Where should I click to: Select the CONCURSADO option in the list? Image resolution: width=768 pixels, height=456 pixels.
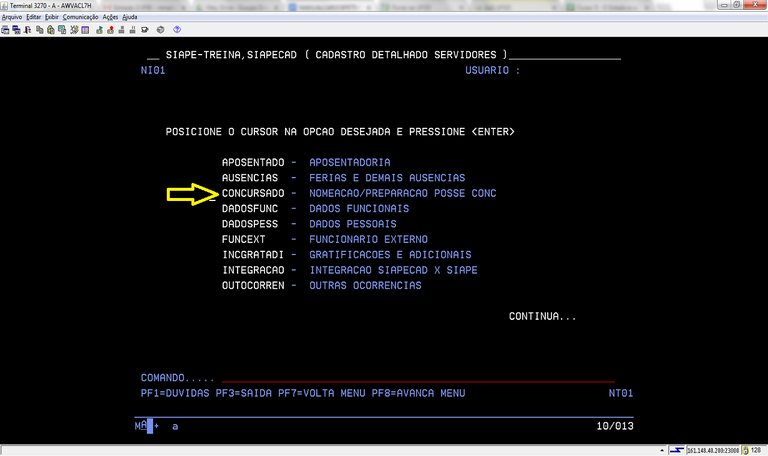253,193
